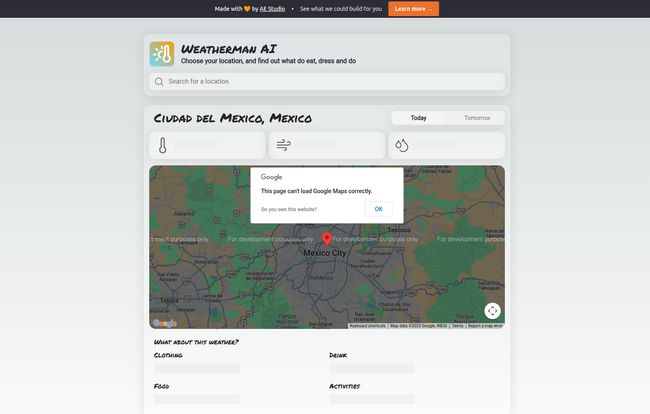Click the Ciudad del Mexico, Mexico heading
The width and height of the screenshot is (650, 414).
[x=233, y=118]
